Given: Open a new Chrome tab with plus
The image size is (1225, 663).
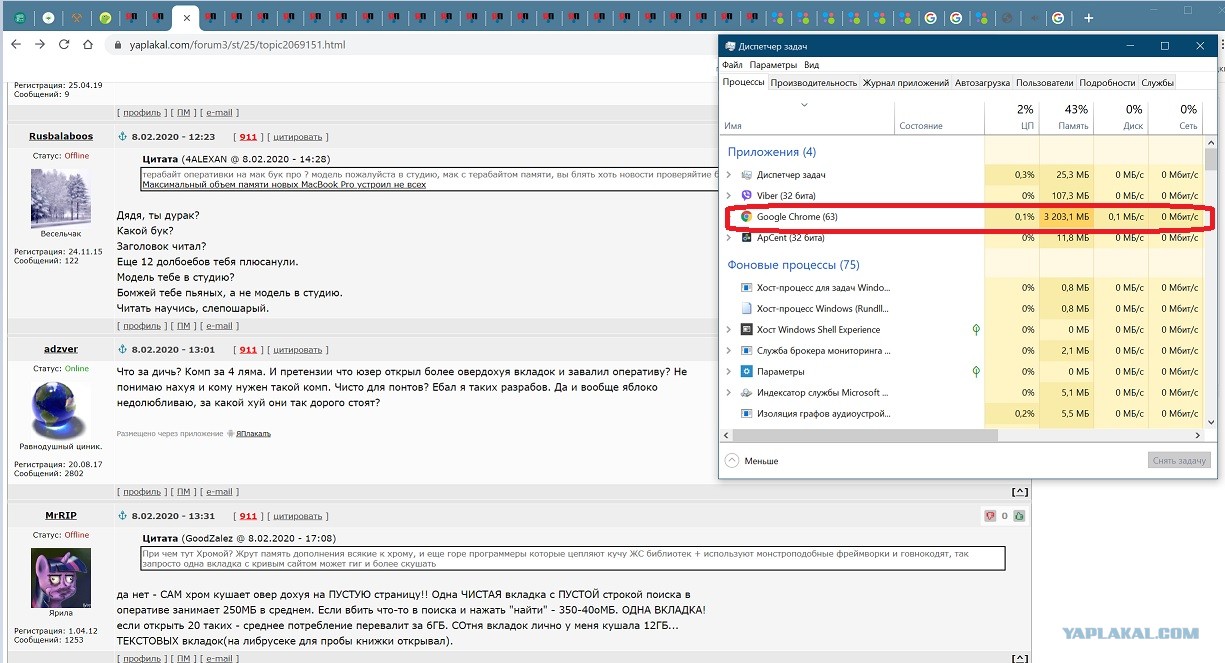Looking at the screenshot, I should coord(1089,18).
